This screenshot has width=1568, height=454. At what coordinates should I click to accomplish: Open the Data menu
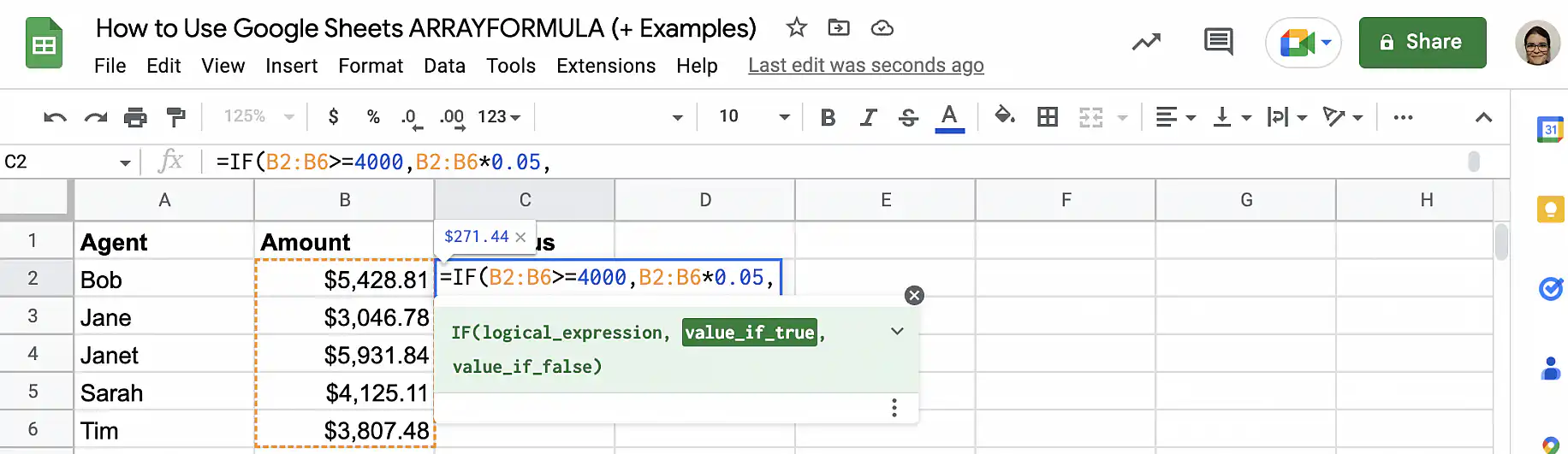point(444,66)
